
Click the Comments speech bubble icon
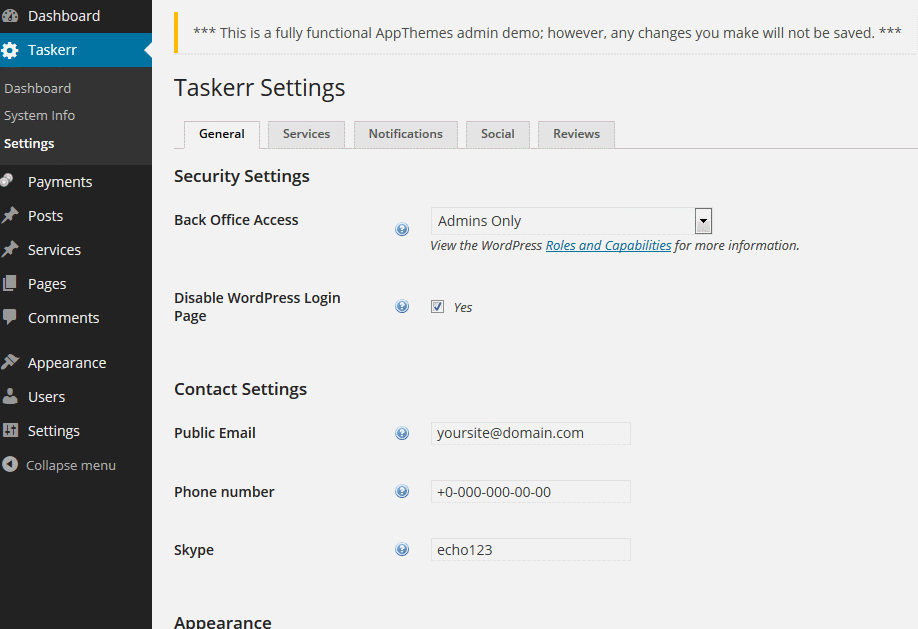(9, 317)
